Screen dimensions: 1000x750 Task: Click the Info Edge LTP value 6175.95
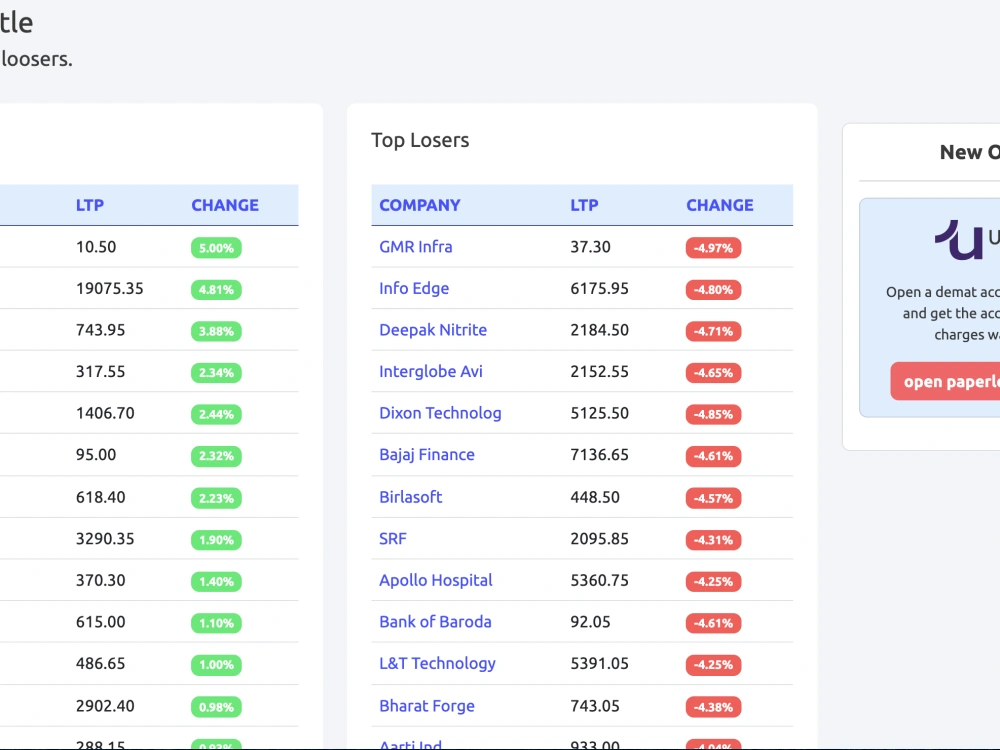coord(599,288)
